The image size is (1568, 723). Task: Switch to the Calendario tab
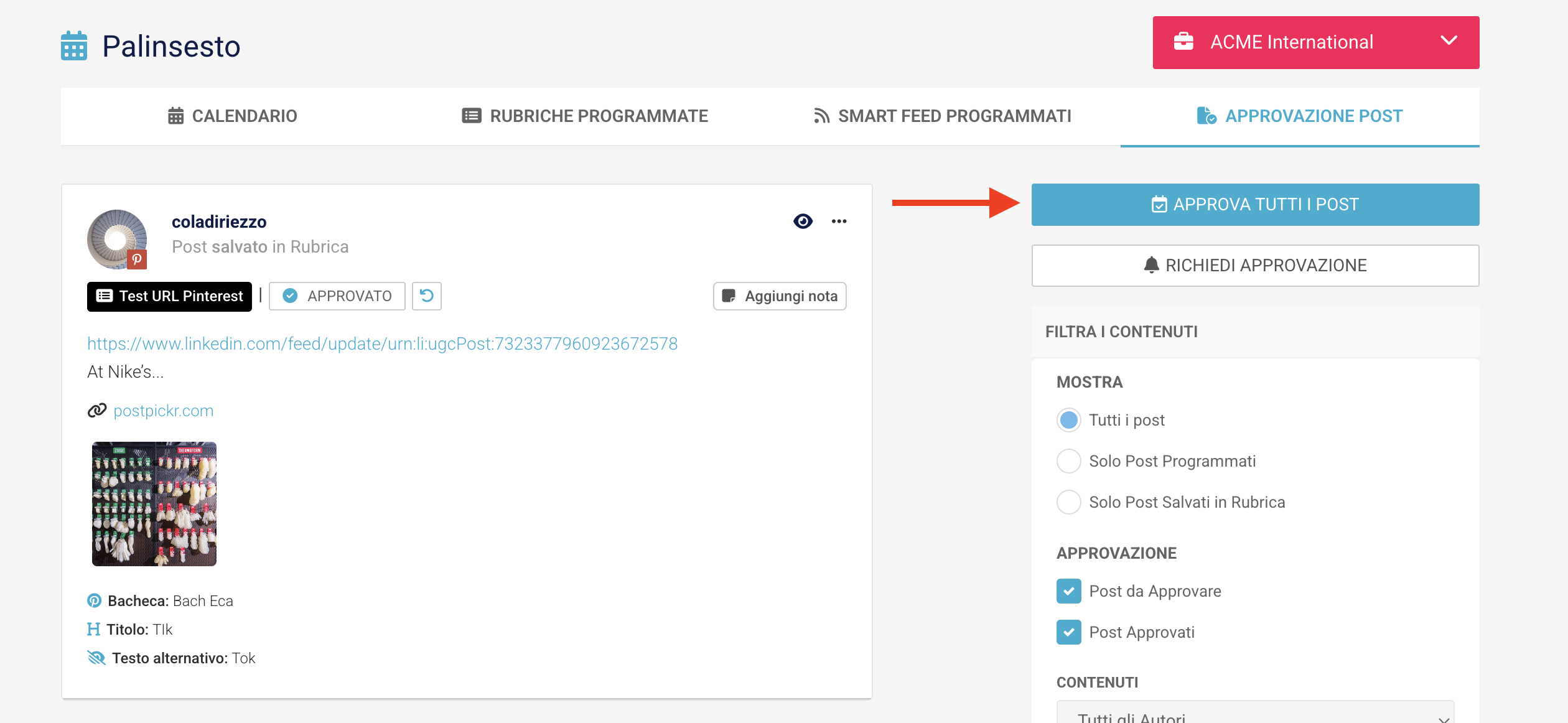[x=233, y=116]
